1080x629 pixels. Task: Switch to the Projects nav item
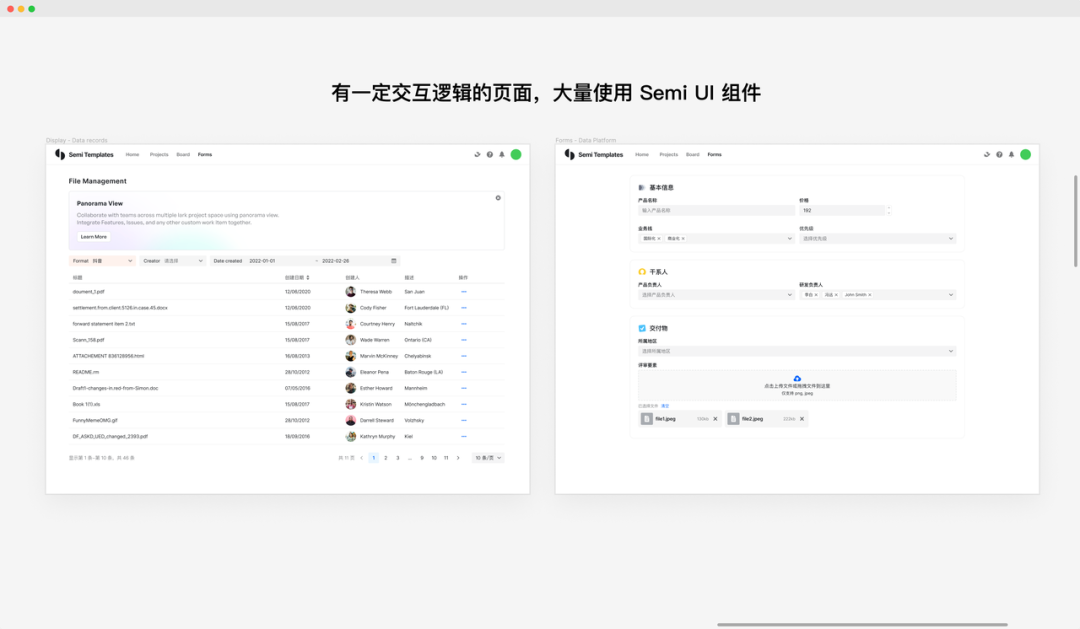pos(158,154)
